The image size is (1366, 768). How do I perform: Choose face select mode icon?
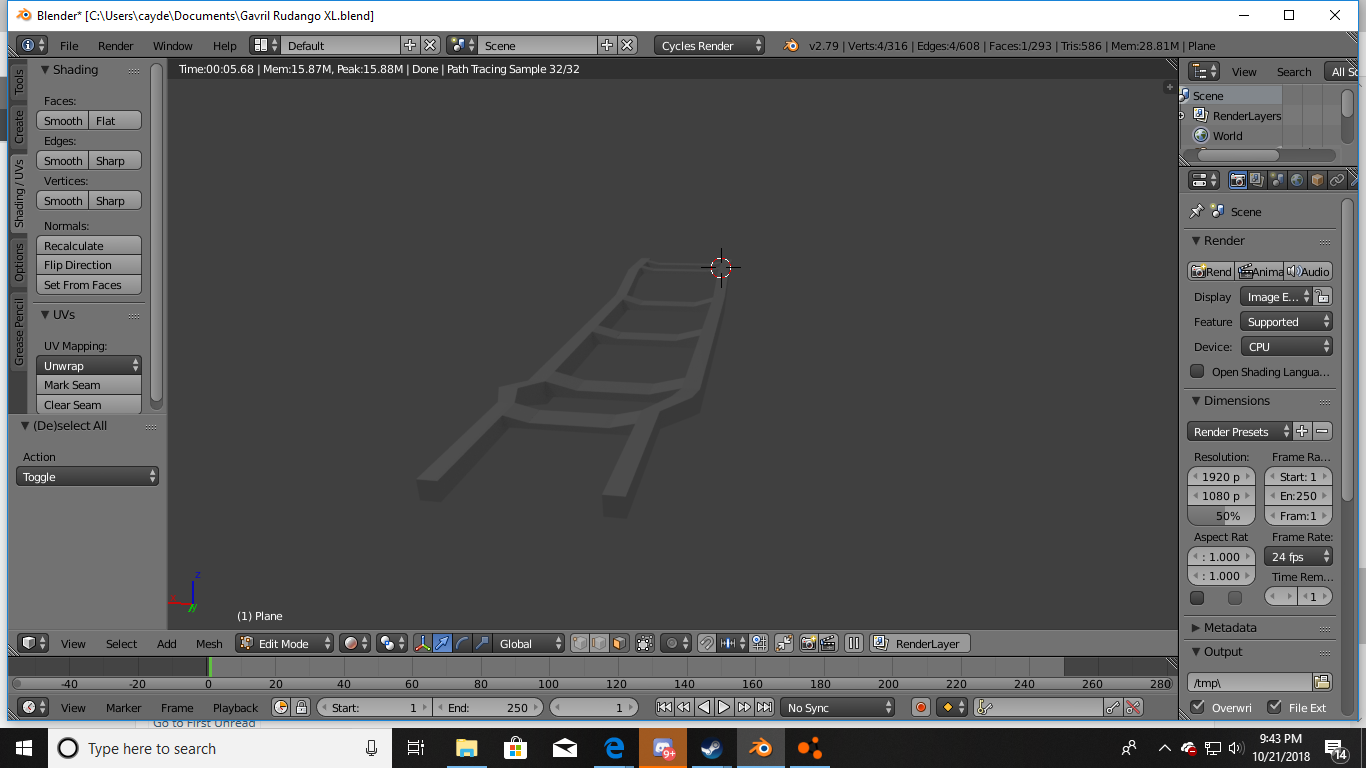pos(620,643)
